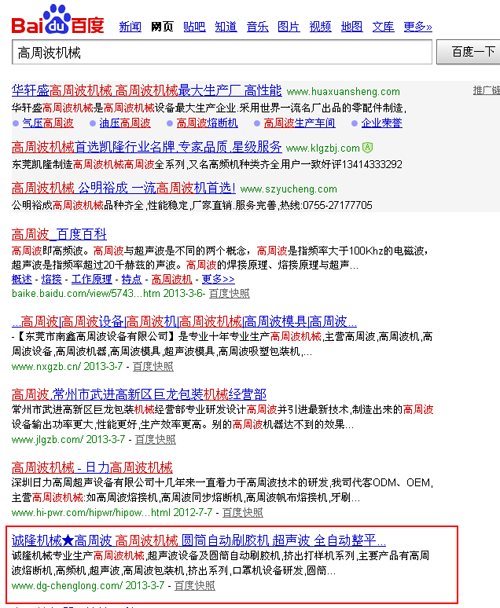Image resolution: width=500 pixels, height=608 pixels.
Task: Expand the 更多» more options link
Action: pyautogui.click(x=418, y=27)
